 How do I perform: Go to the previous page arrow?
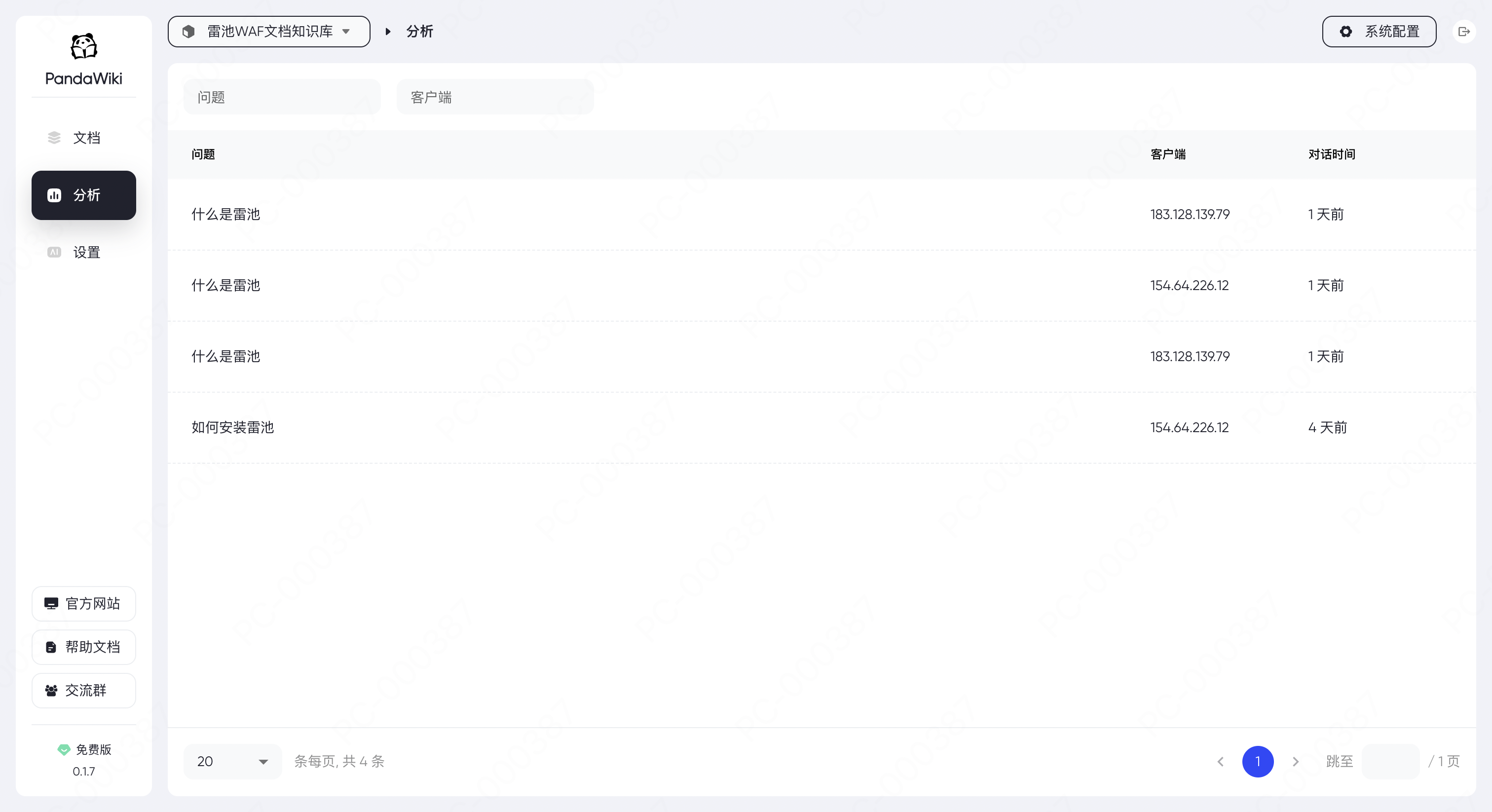[x=1220, y=761]
